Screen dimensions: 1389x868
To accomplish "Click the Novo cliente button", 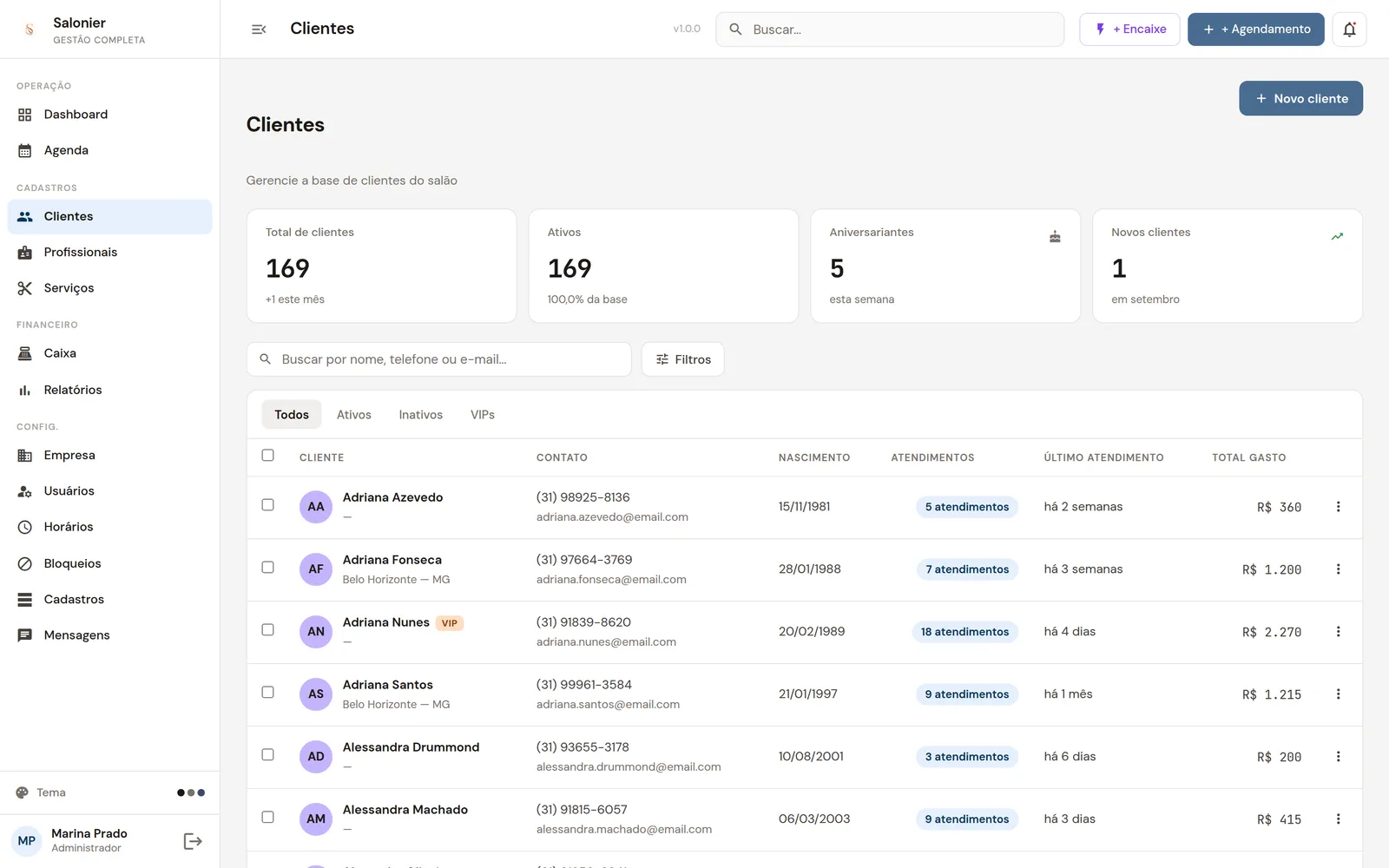I will tap(1300, 98).
